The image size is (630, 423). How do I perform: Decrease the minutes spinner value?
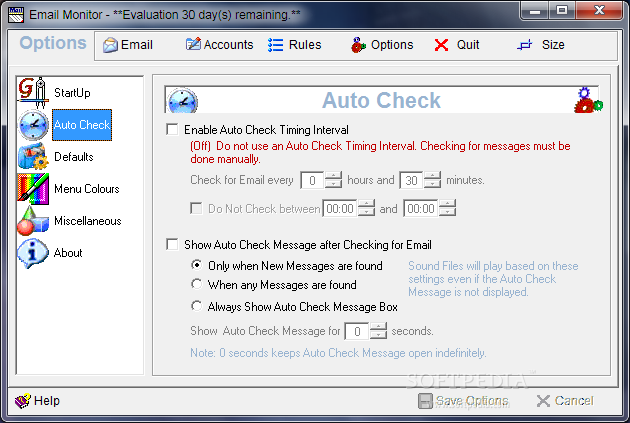tap(432, 184)
